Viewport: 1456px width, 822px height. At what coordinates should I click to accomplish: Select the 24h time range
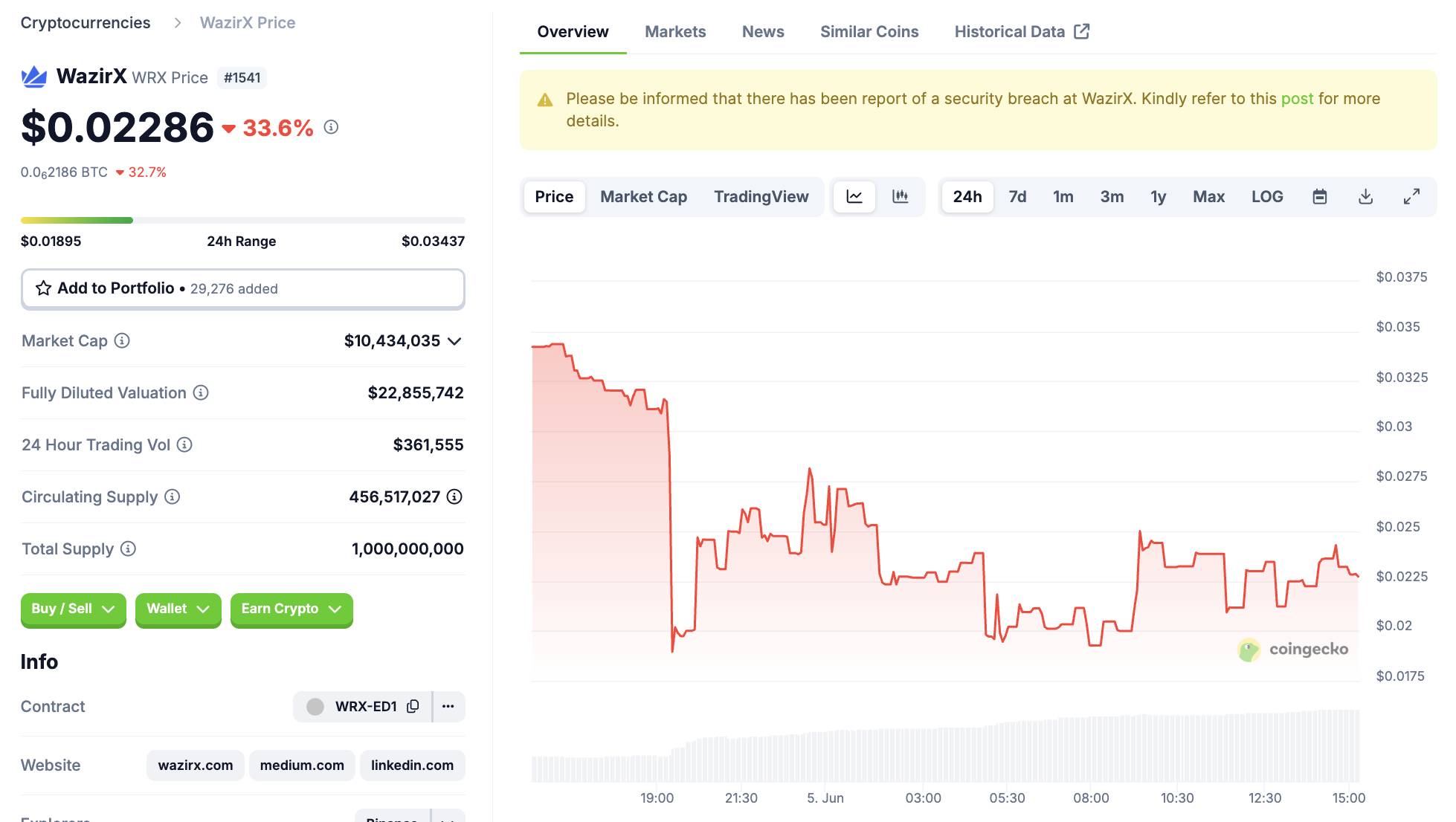click(967, 196)
